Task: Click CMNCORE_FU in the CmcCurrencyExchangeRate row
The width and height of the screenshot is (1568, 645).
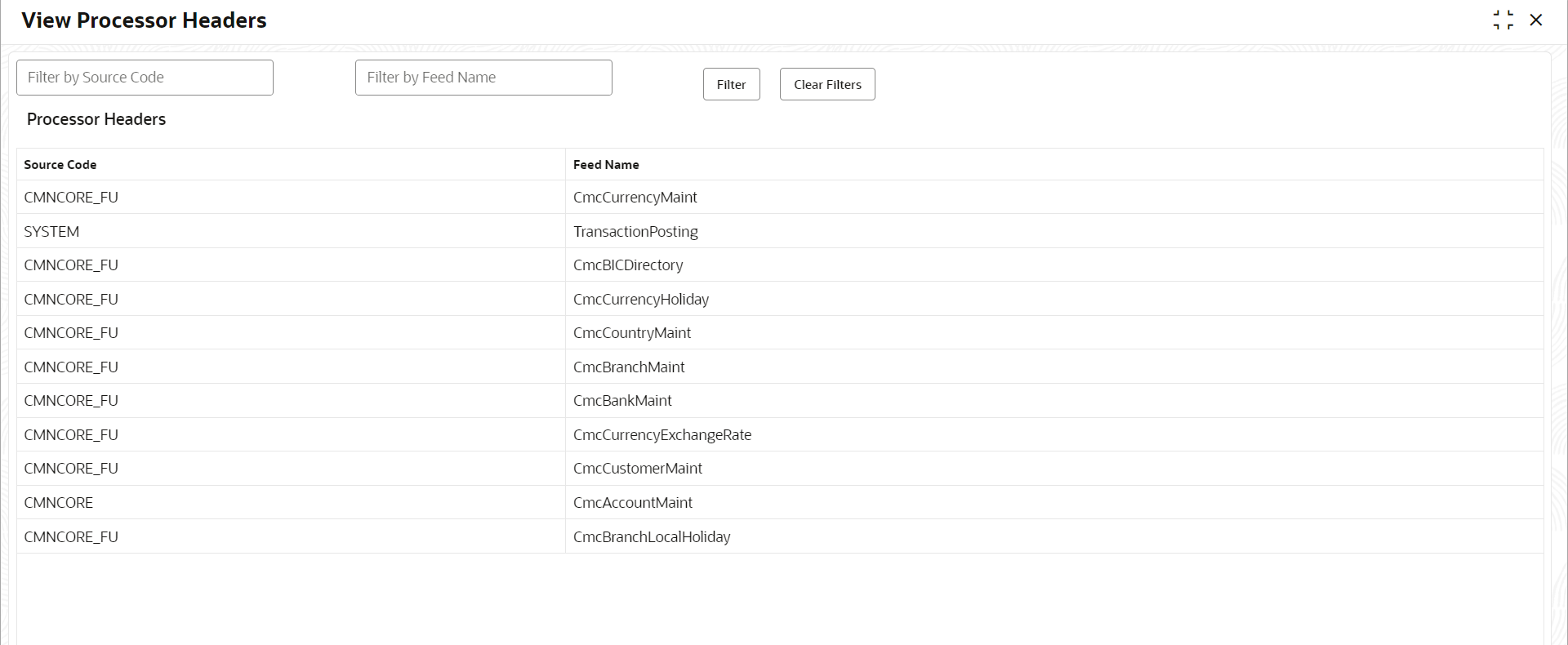Action: point(71,434)
